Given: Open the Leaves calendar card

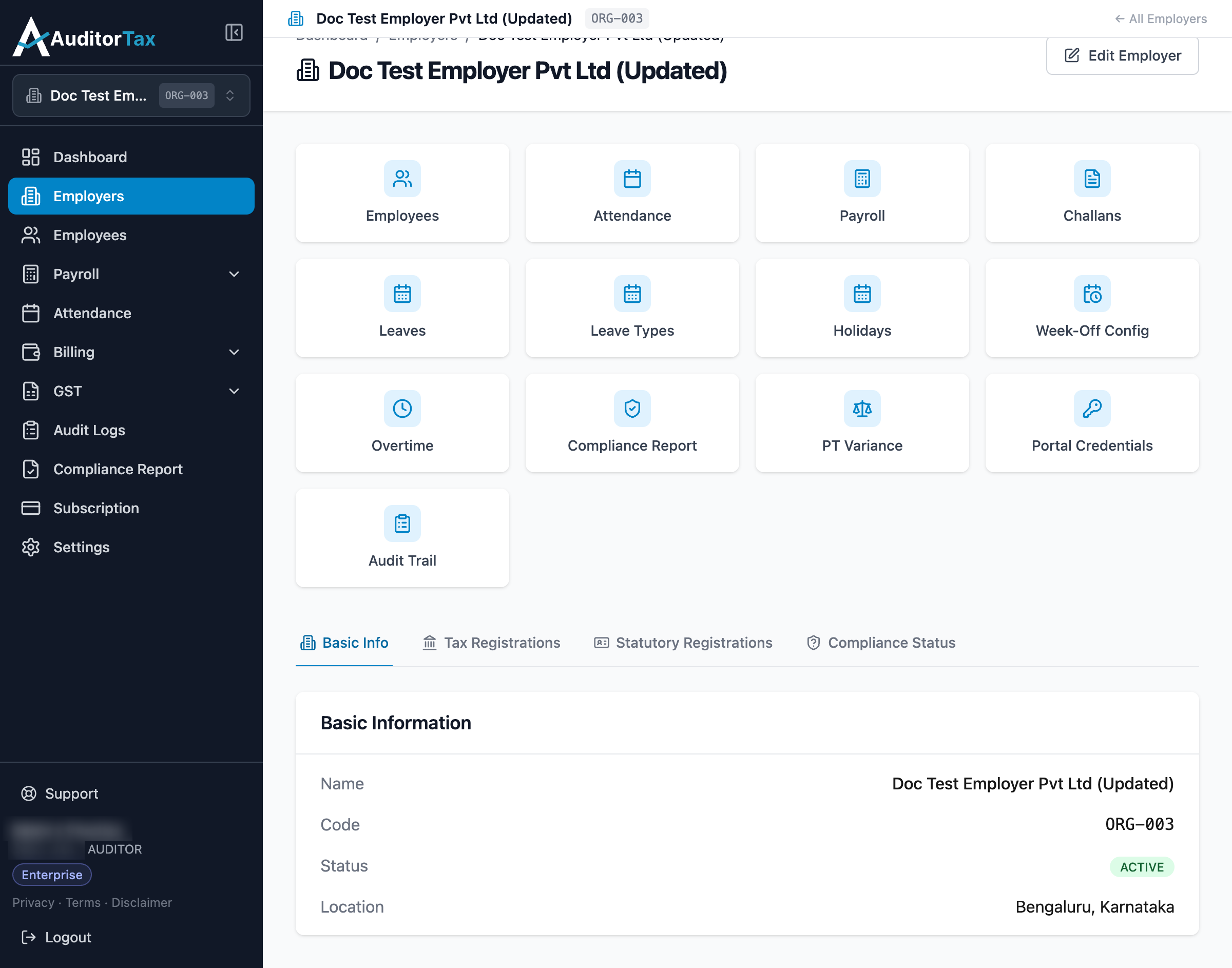Looking at the screenshot, I should (x=402, y=308).
